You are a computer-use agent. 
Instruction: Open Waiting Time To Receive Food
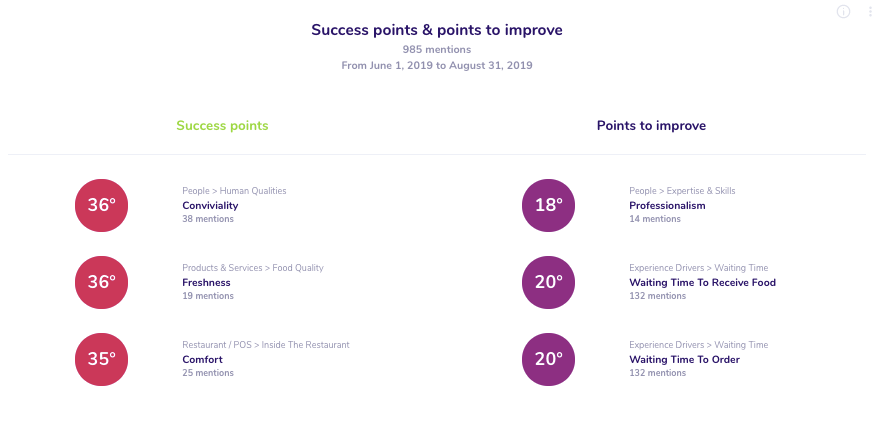[x=702, y=282]
